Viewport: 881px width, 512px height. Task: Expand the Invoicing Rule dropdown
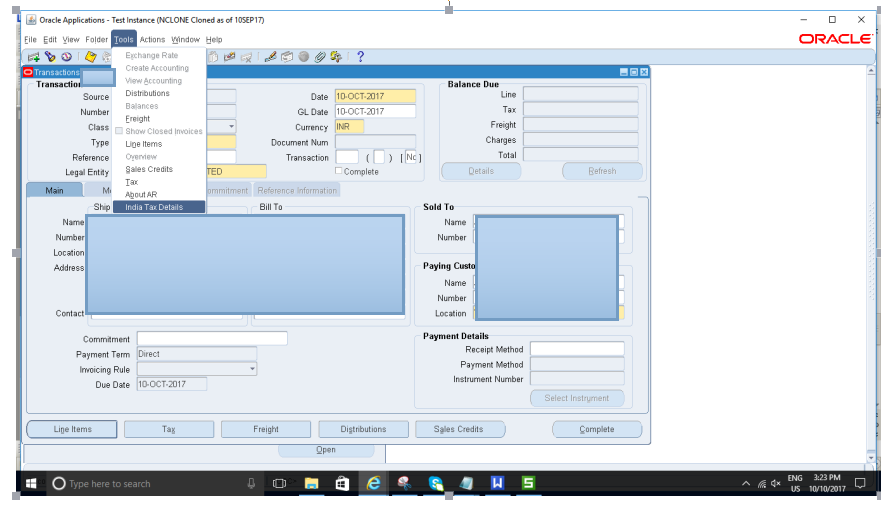coord(252,369)
